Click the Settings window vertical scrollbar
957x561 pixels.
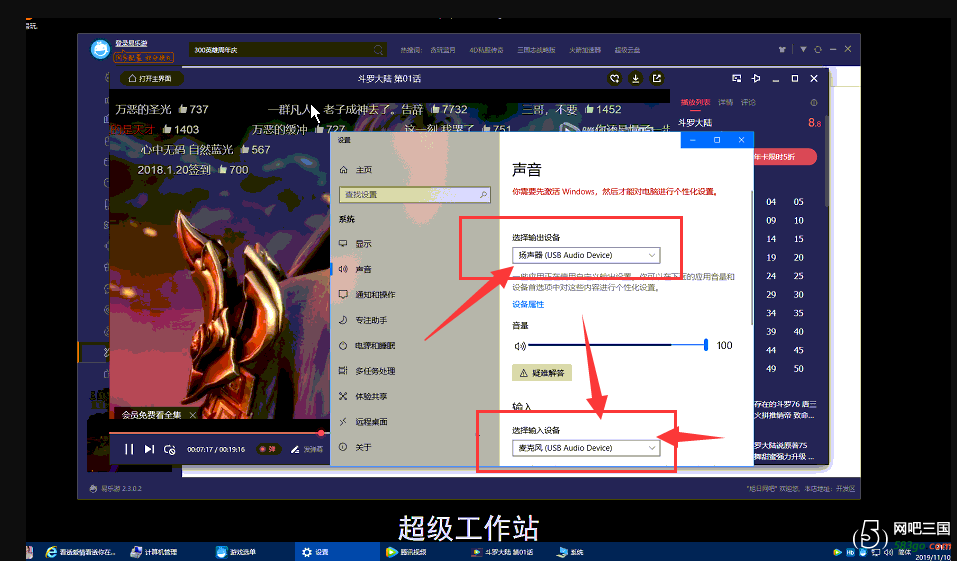751,256
